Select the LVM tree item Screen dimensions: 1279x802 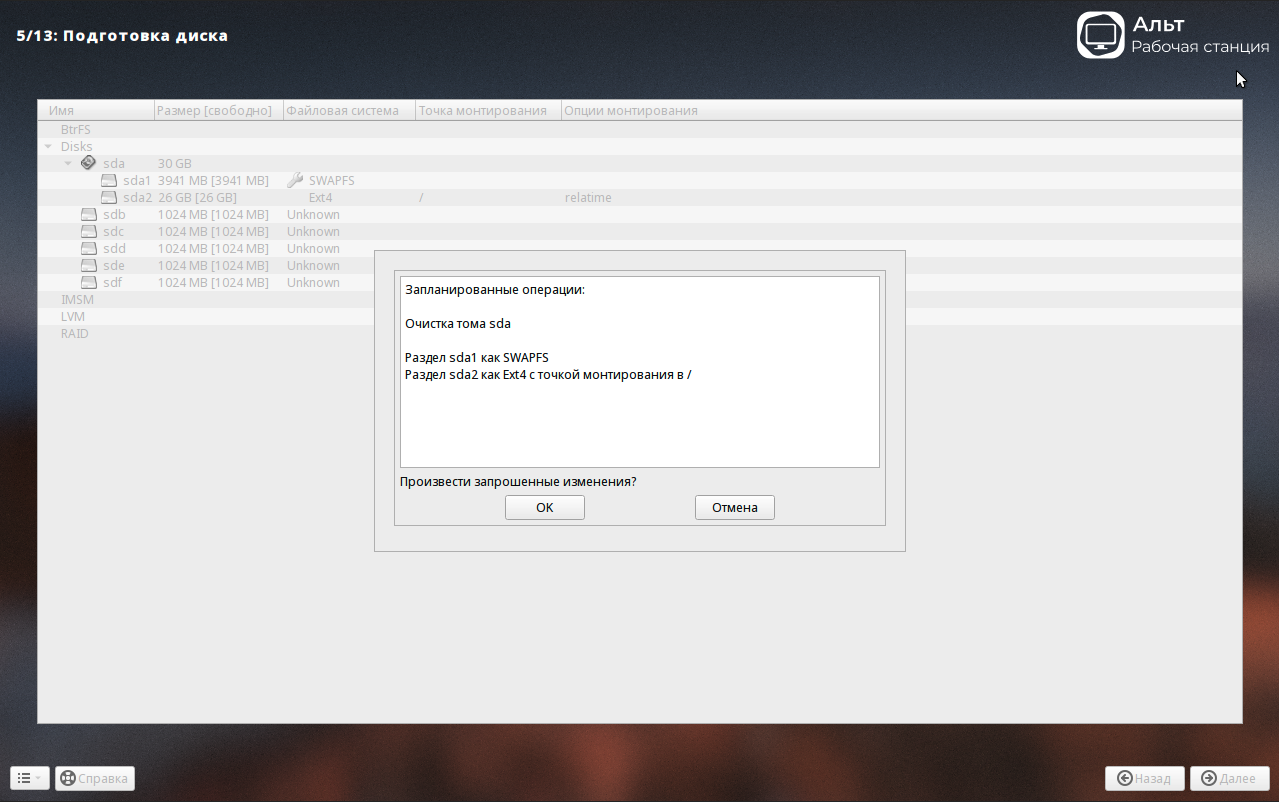point(73,317)
